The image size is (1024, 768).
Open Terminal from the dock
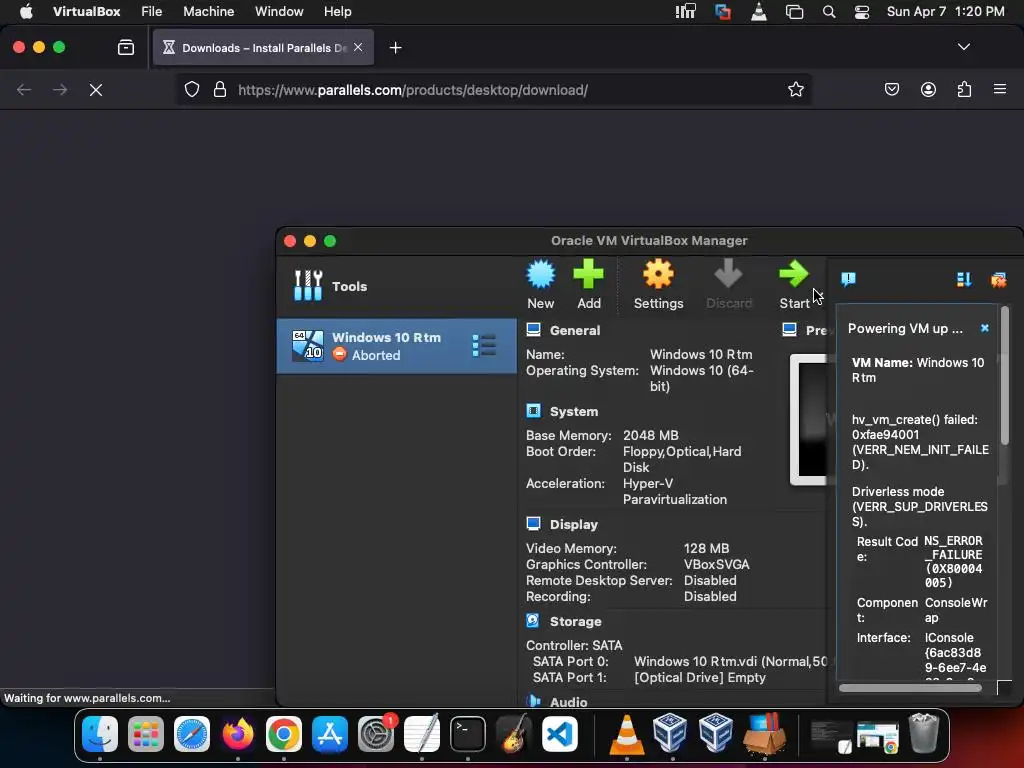(x=468, y=734)
